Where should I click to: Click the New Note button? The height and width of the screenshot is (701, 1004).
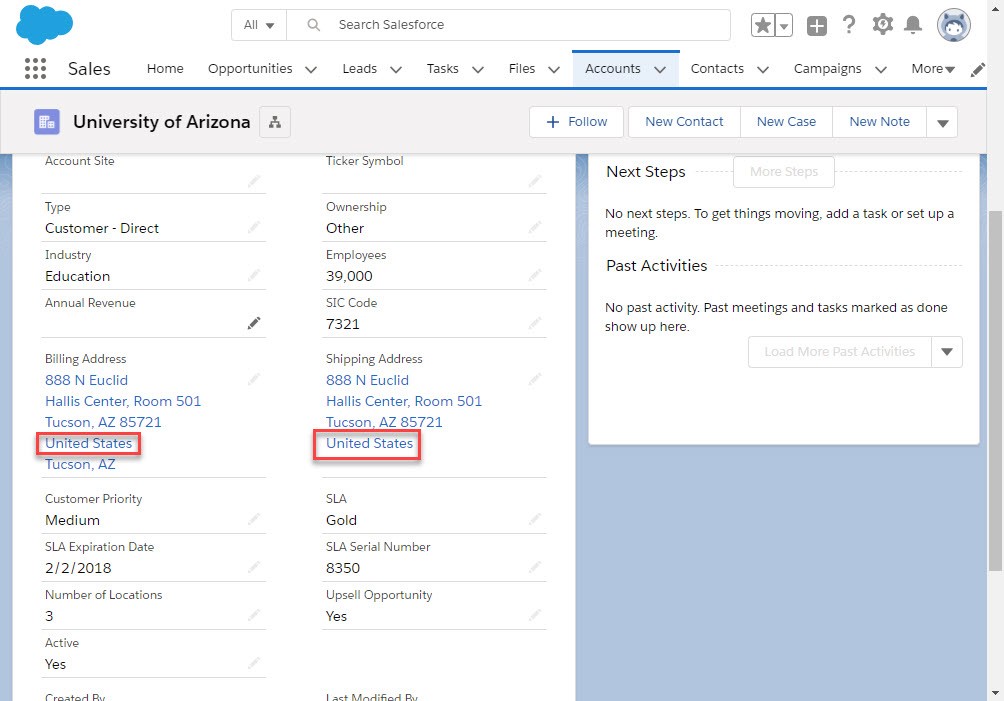879,122
